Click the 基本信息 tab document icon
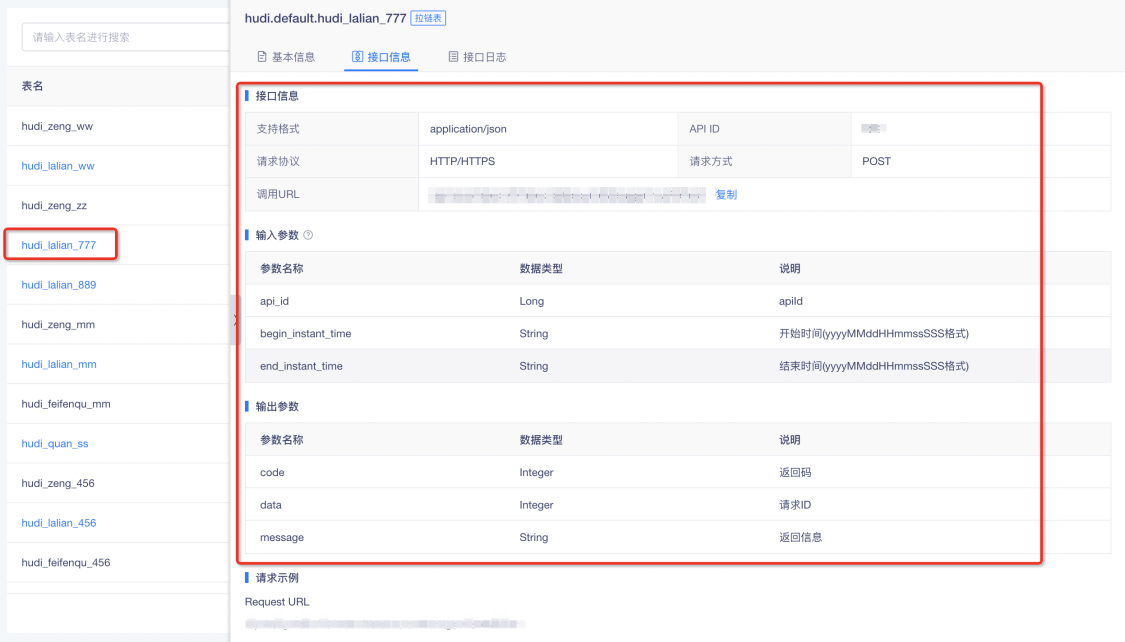Image resolution: width=1125 pixels, height=642 pixels. tap(262, 57)
